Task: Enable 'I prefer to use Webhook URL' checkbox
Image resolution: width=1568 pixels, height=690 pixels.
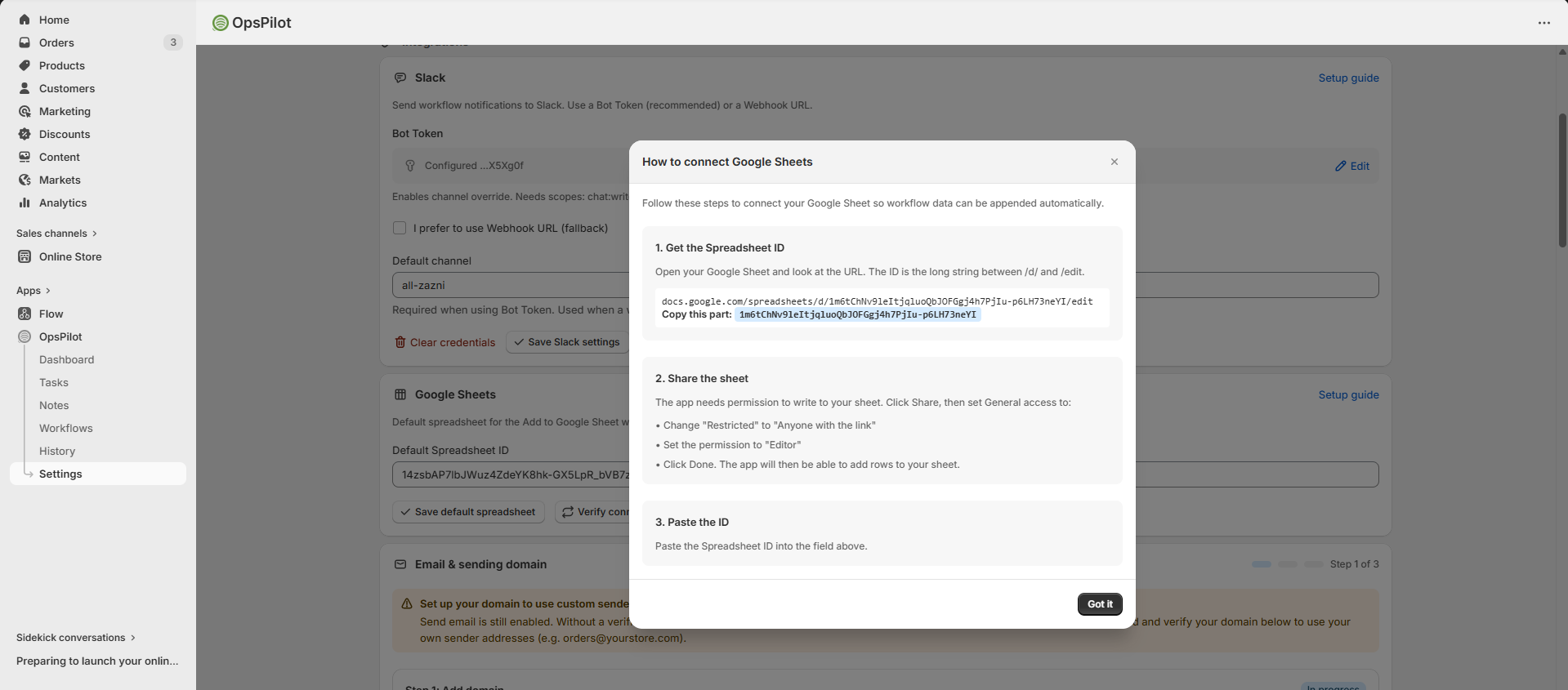Action: [400, 228]
